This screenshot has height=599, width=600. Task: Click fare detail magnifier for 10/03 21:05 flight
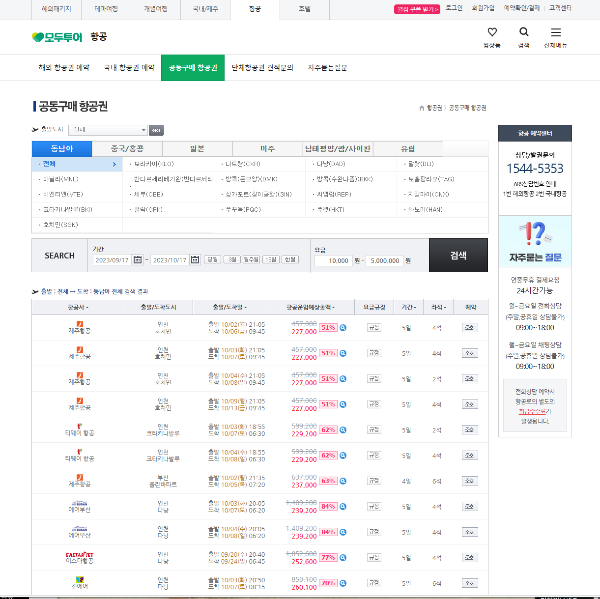(343, 353)
